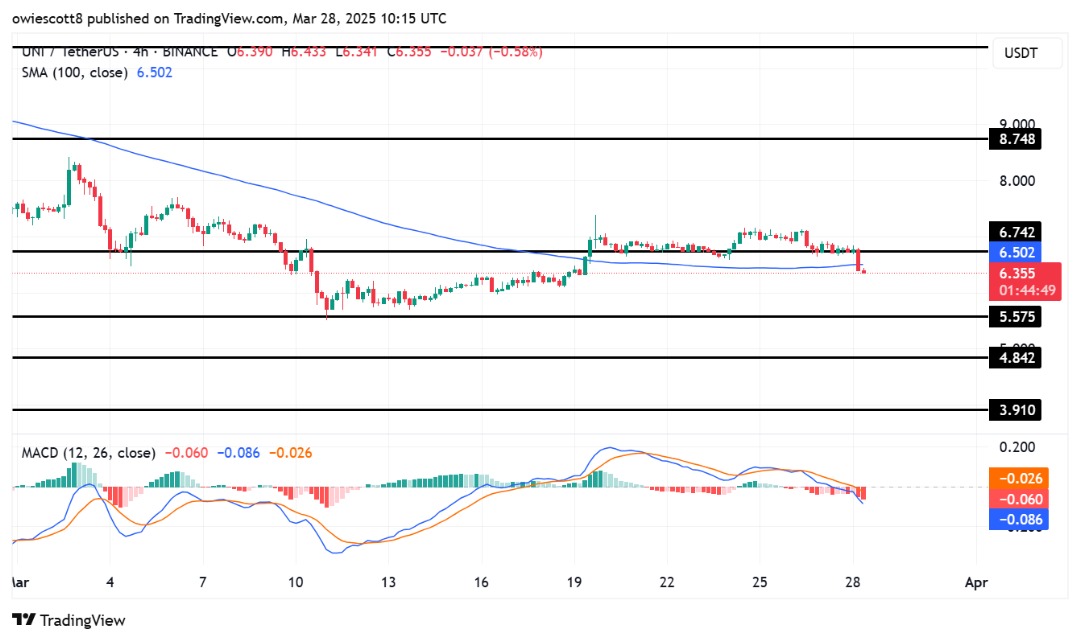Open the MACD (12, 26, close) indicator label
This screenshot has width=1080, height=641.
point(88,453)
